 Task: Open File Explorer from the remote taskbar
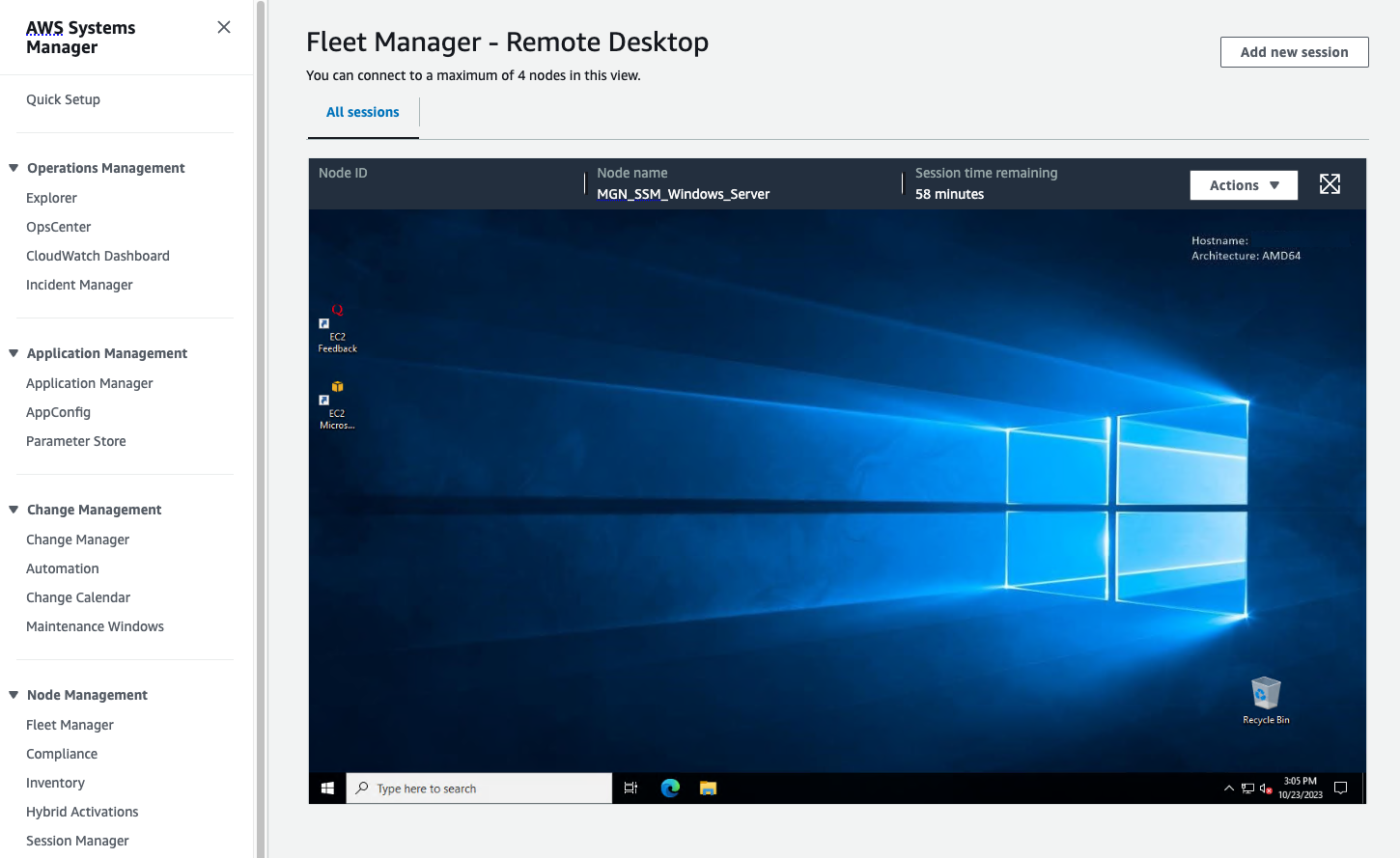tap(708, 788)
